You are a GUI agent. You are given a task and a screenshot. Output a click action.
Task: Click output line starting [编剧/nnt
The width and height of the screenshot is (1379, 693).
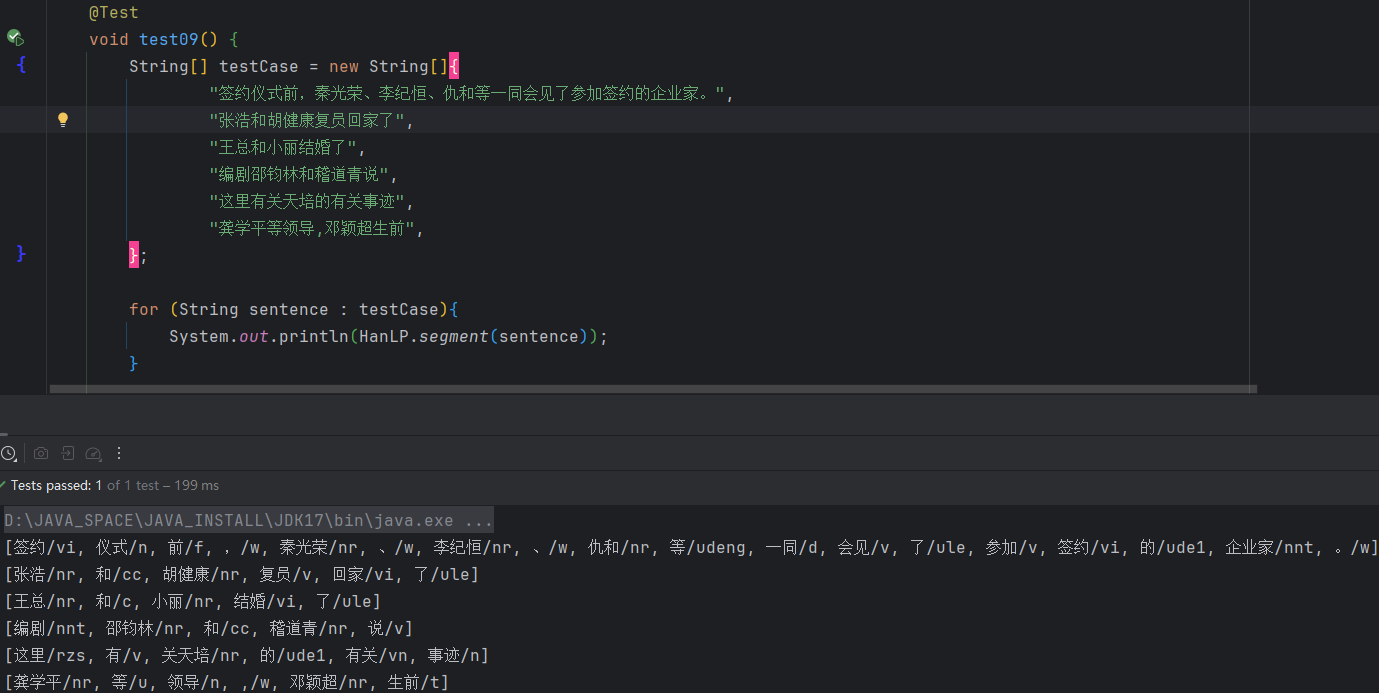(x=208, y=628)
